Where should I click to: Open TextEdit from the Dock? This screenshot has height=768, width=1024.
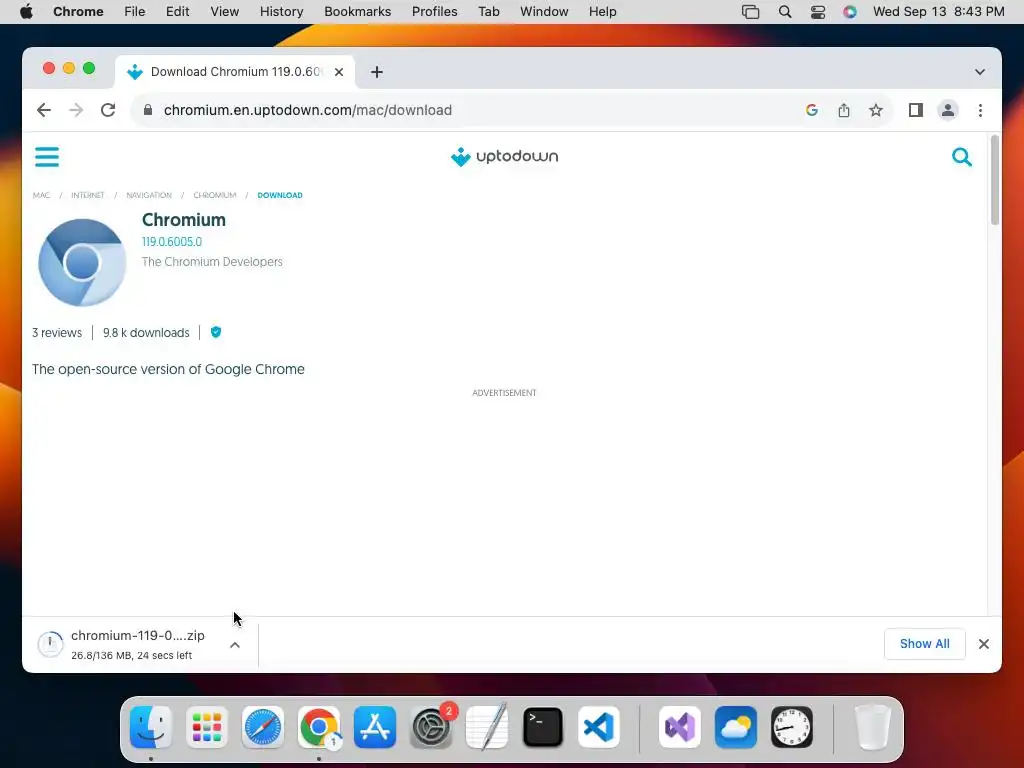coord(487,728)
